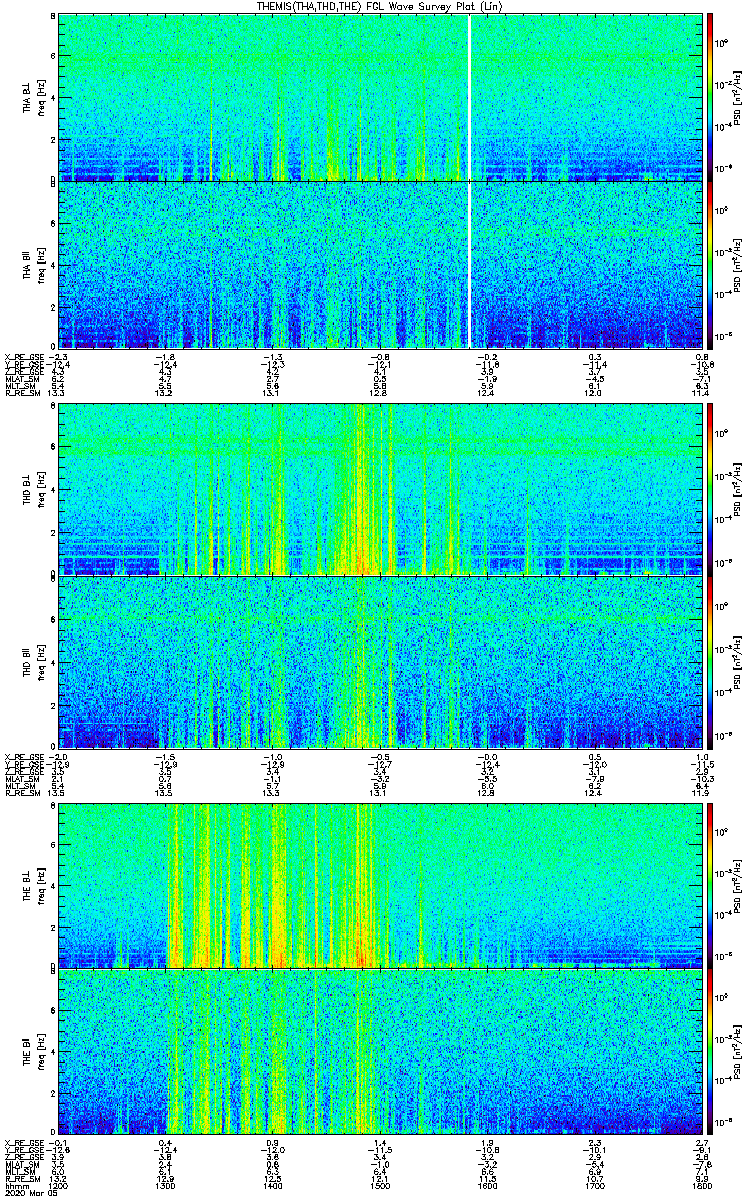Click the THE B perpendicular PSD color bar
This screenshot has height=1200, width=750.
(710, 884)
